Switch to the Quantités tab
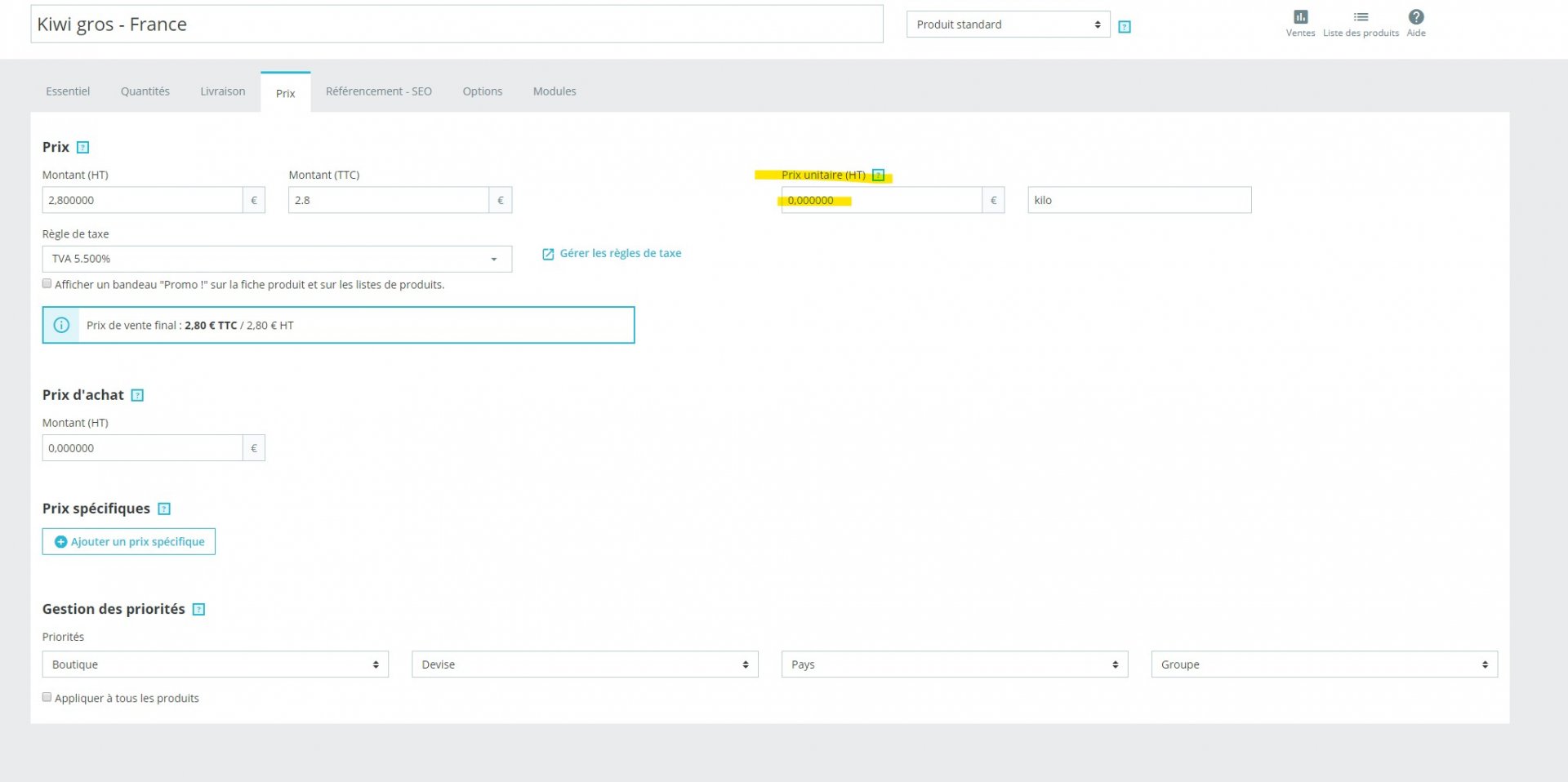Image resolution: width=1568 pixels, height=782 pixels. pos(145,91)
